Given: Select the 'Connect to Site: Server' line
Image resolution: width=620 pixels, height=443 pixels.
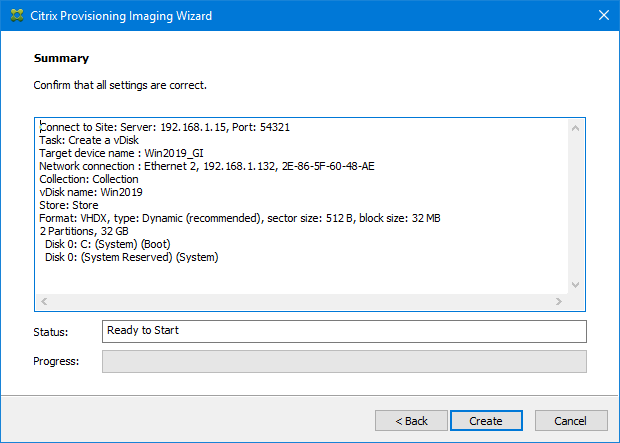Looking at the screenshot, I should (164, 127).
